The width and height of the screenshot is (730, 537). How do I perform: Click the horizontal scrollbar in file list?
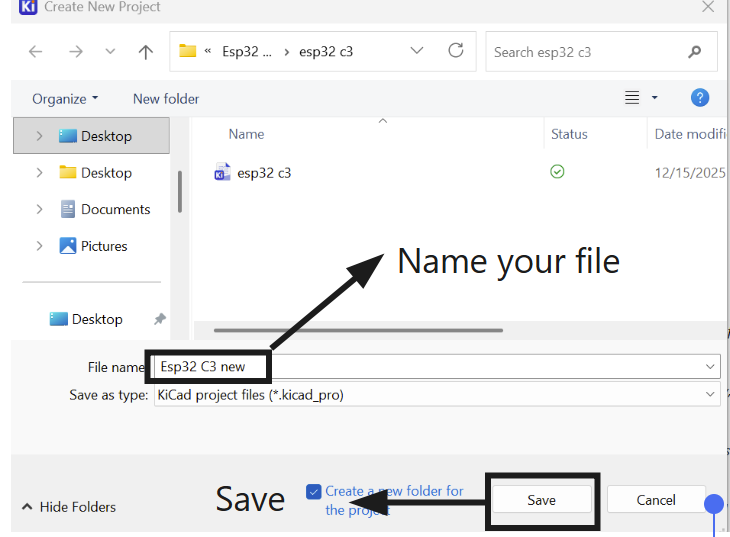point(358,330)
